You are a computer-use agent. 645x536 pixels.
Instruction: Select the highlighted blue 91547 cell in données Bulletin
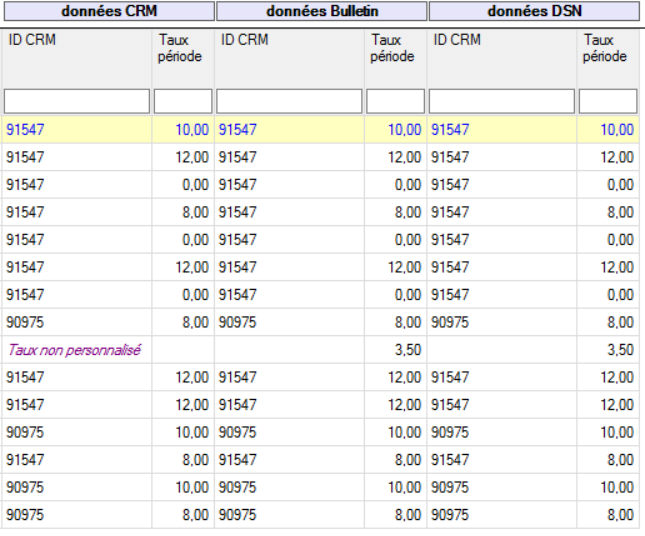289,130
